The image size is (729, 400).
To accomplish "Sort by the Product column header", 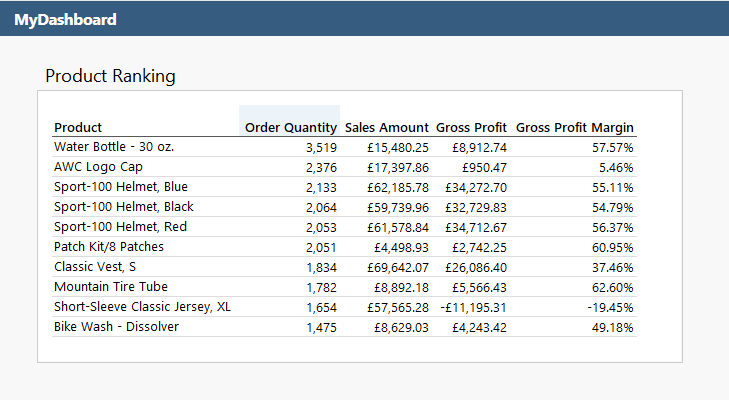I will click(78, 127).
